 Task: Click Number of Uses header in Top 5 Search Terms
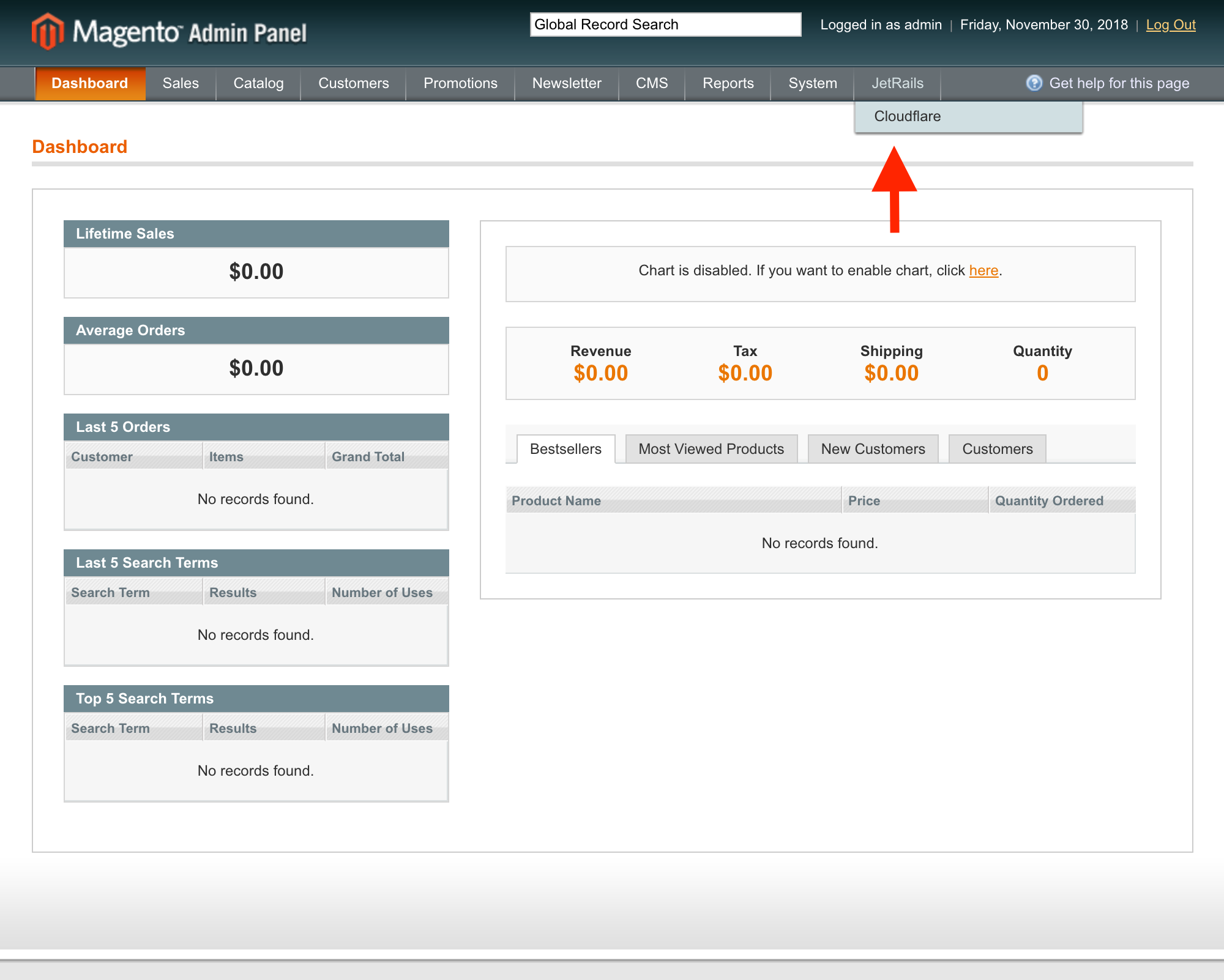[387, 728]
